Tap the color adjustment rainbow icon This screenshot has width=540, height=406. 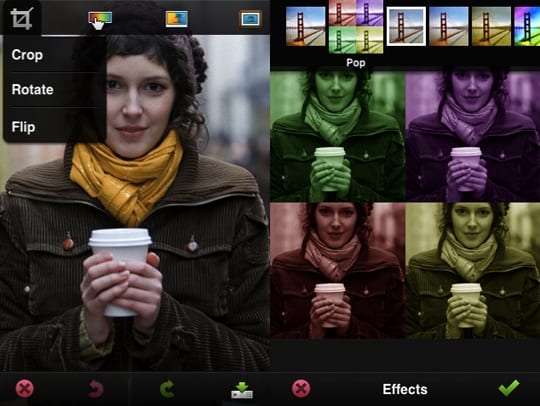[100, 18]
